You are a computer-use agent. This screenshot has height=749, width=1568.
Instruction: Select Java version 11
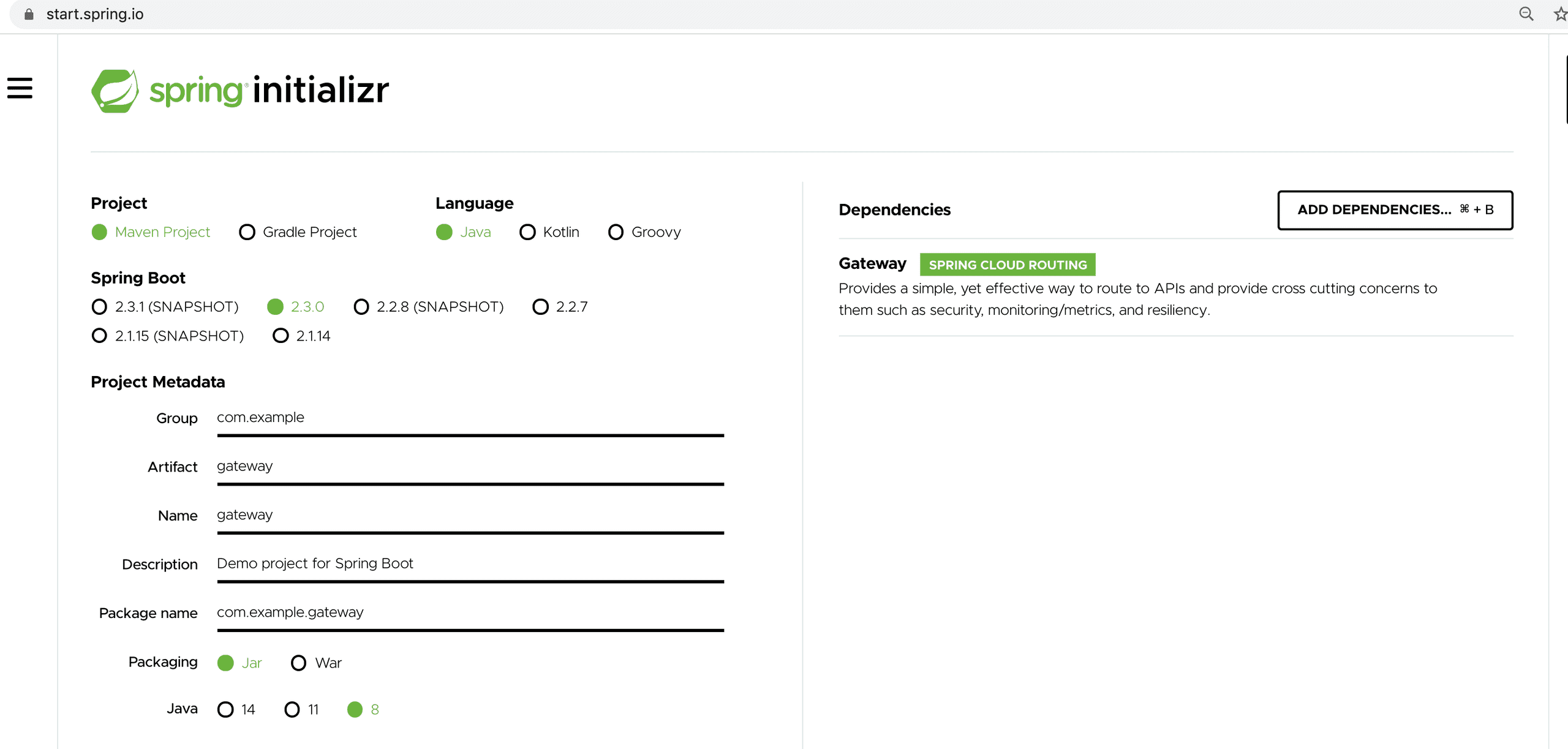pos(302,710)
